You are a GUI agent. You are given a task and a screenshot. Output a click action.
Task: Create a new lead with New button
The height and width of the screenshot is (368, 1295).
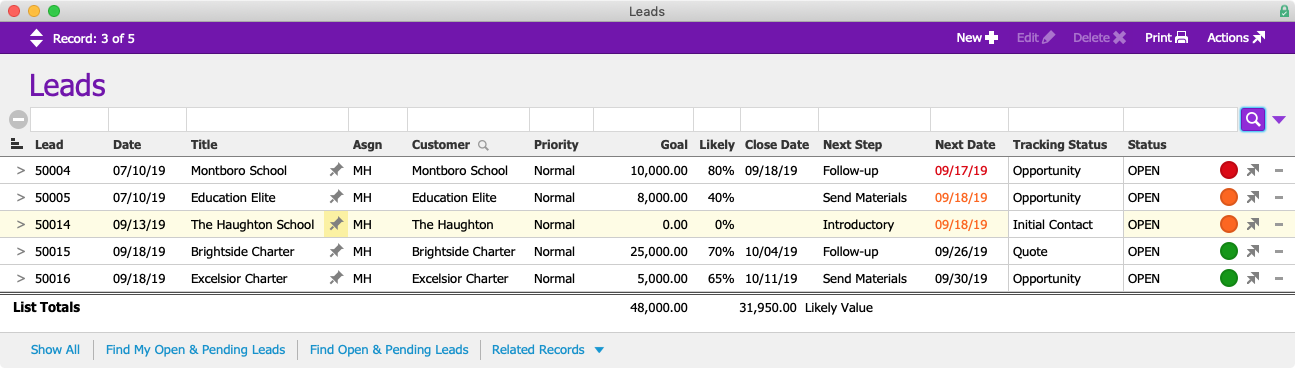tap(977, 38)
